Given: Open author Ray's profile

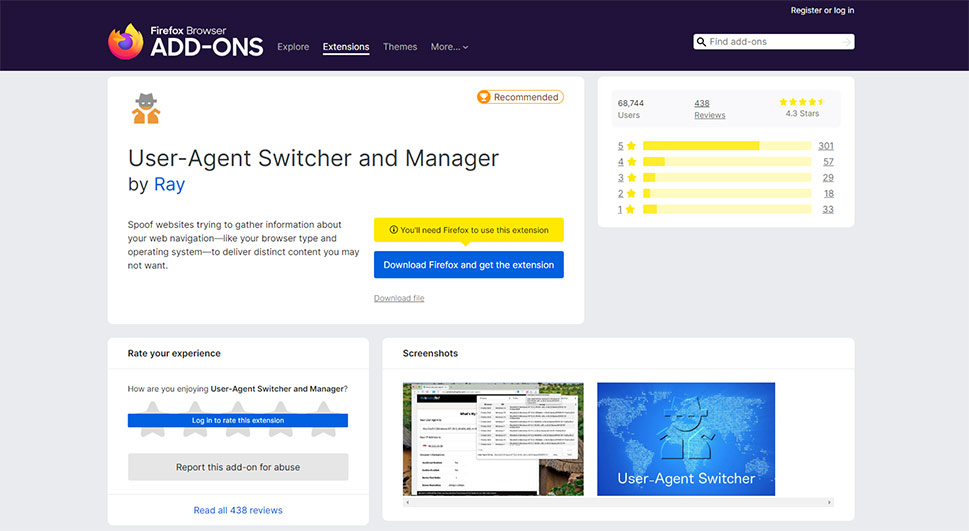Looking at the screenshot, I should point(169,184).
